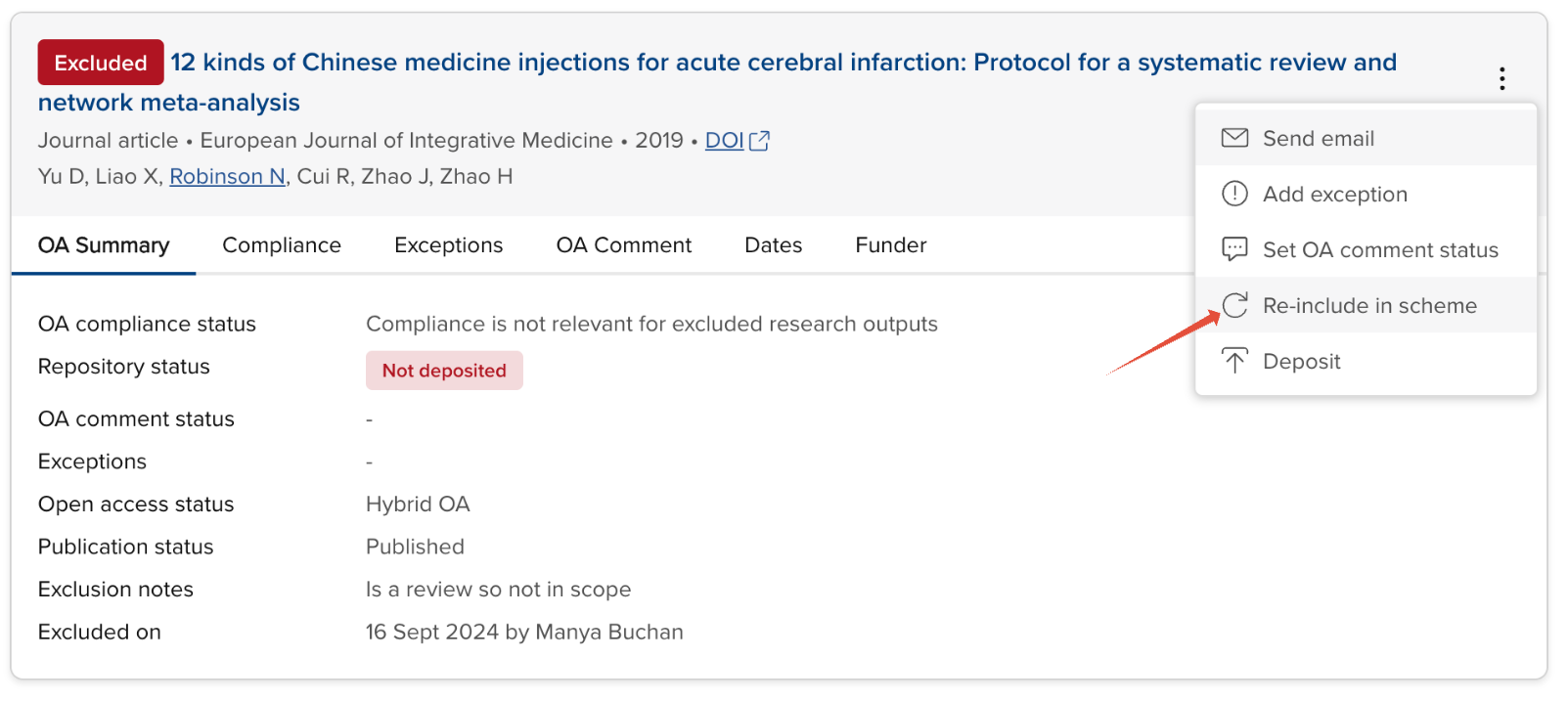Open the Exceptions tab

point(448,245)
